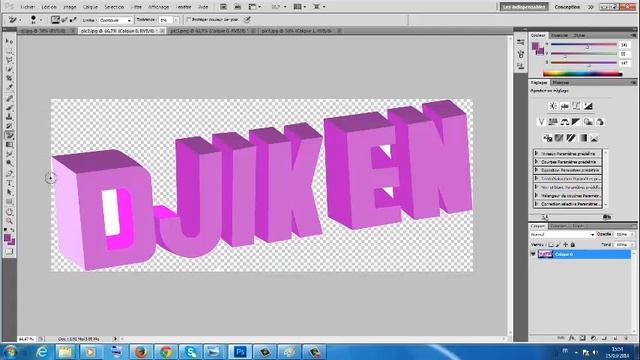Select the Zoom tool in toolbox
Viewport: 640px width, 360px height.
click(9, 221)
